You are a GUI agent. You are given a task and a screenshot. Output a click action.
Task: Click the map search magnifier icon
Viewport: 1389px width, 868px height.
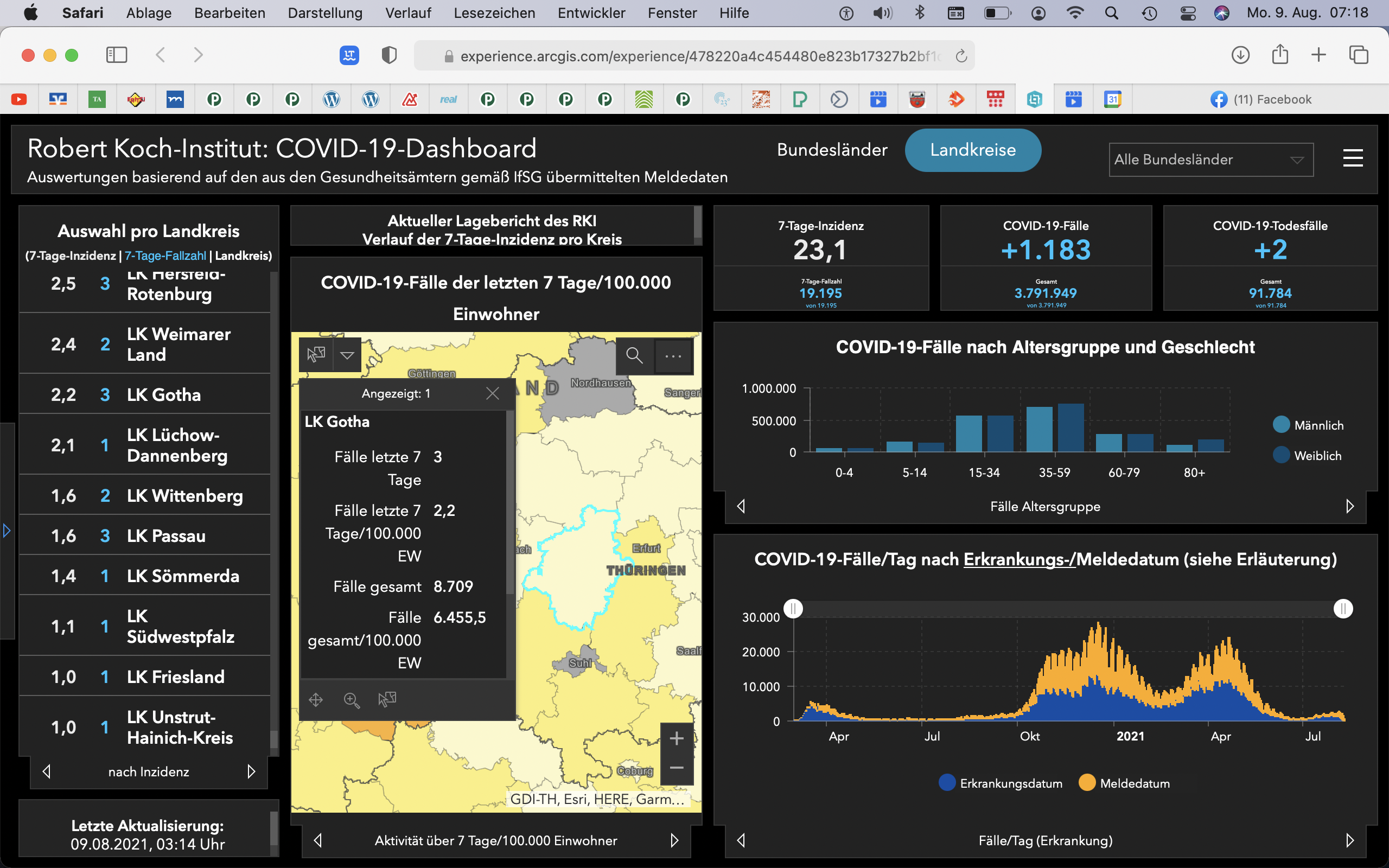pos(634,355)
